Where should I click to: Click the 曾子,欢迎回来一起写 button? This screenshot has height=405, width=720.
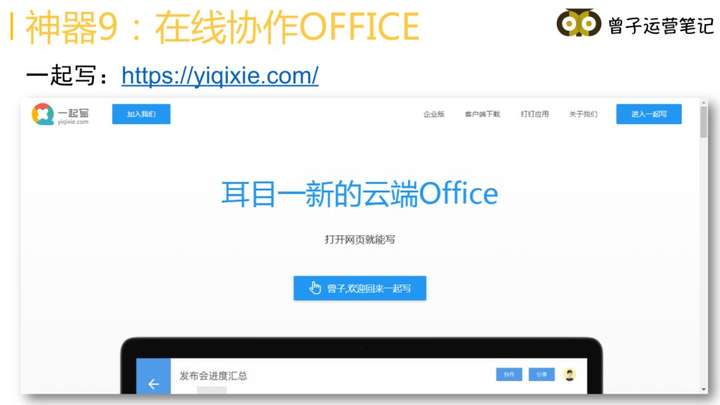pos(360,288)
